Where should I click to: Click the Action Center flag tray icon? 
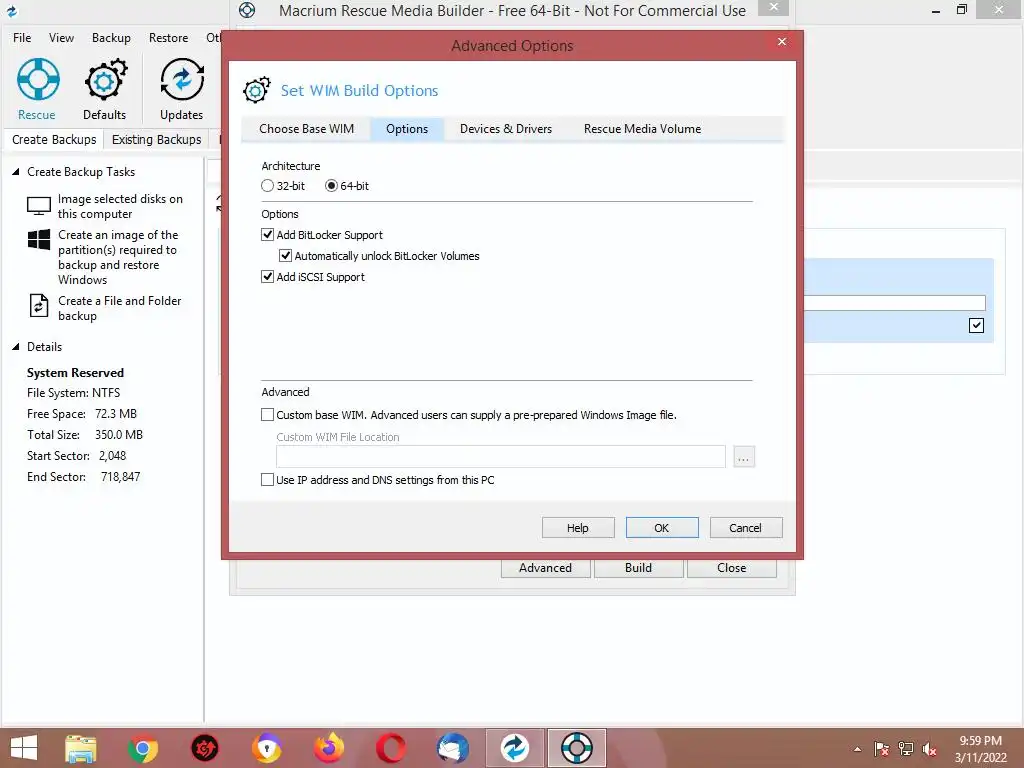tap(881, 749)
